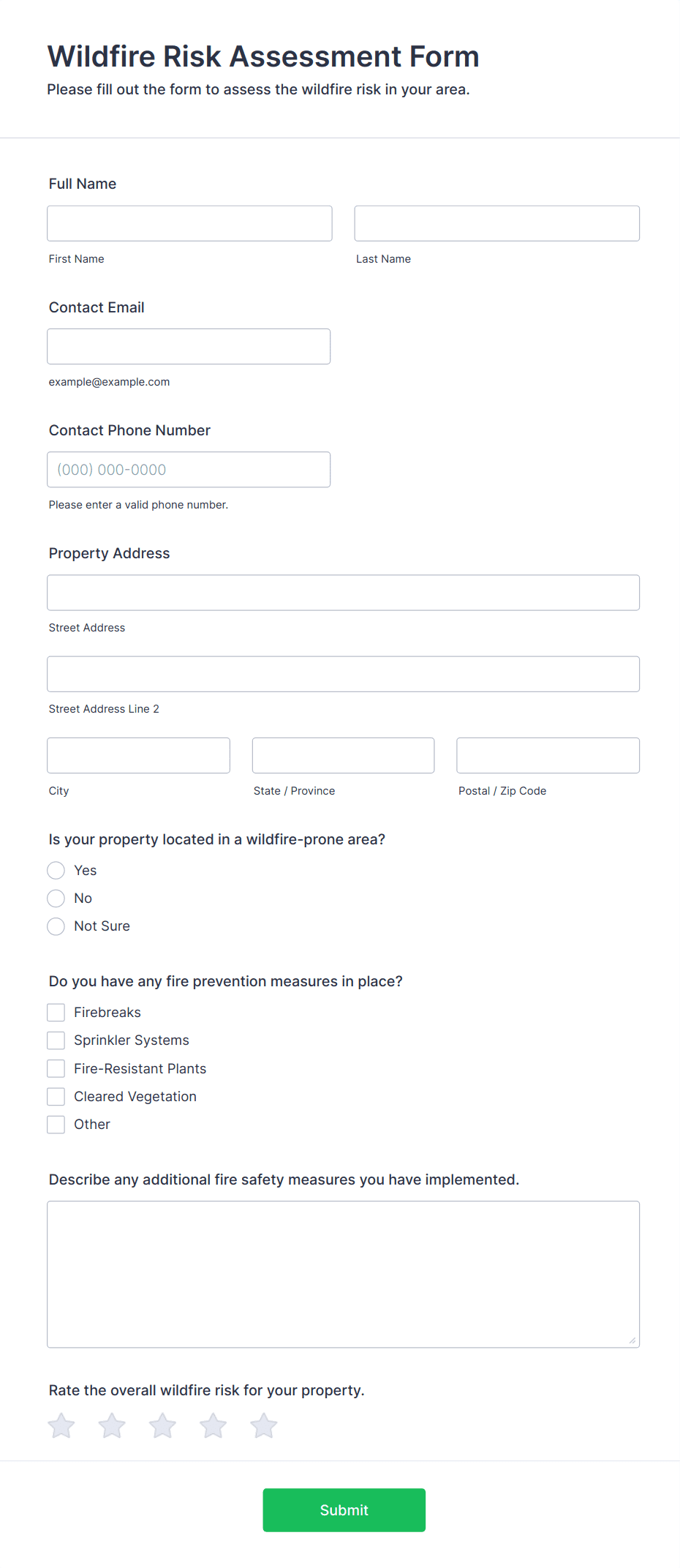The height and width of the screenshot is (1568, 680).
Task: Submit the wildfire assessment form
Action: point(344,1509)
